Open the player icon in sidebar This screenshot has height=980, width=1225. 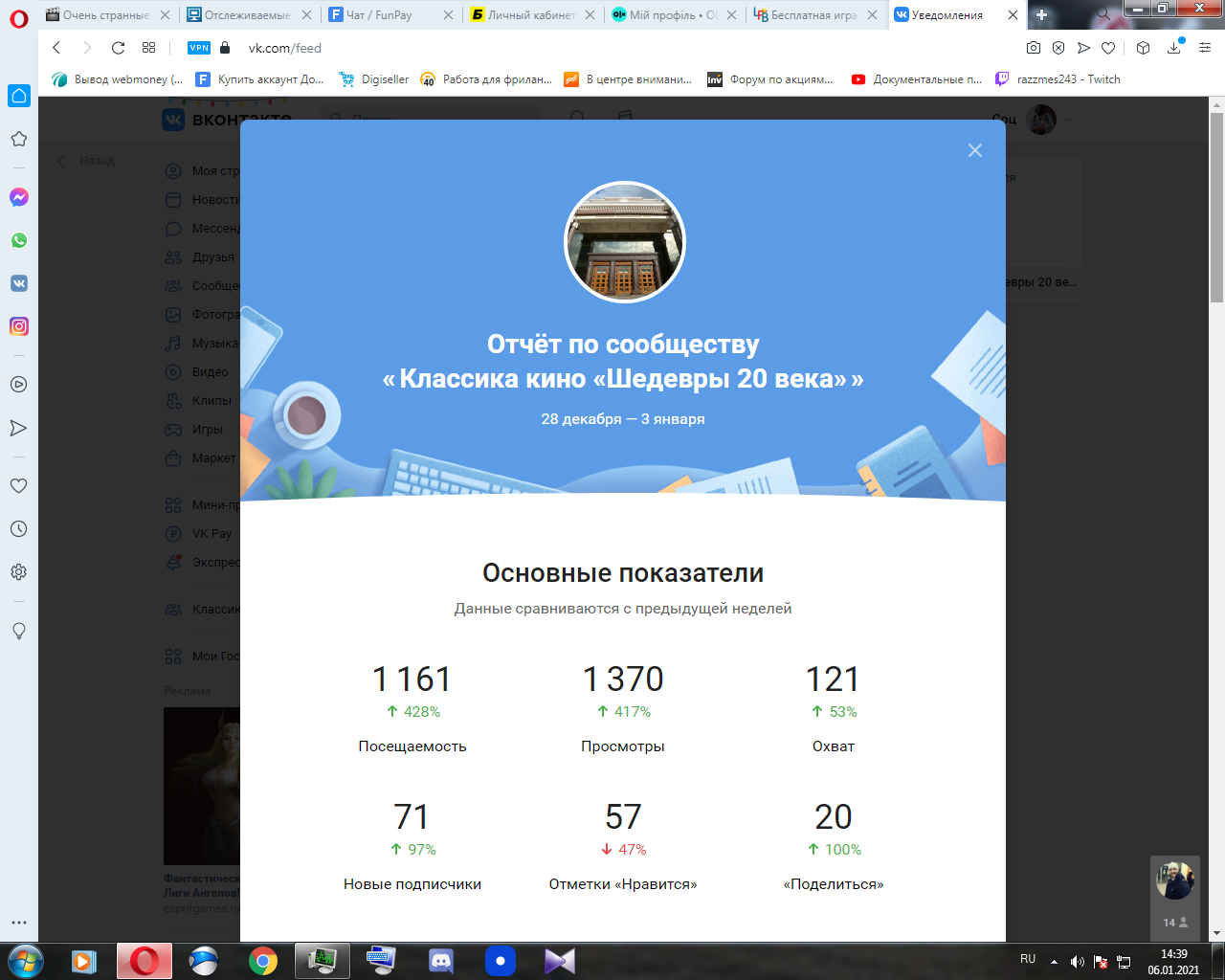click(x=18, y=385)
